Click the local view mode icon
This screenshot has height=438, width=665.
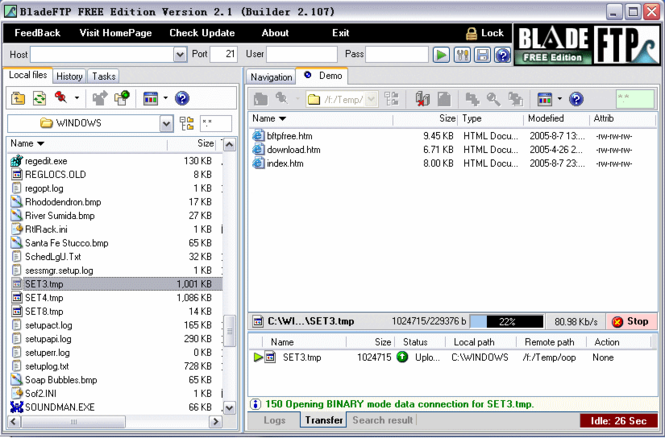[151, 98]
